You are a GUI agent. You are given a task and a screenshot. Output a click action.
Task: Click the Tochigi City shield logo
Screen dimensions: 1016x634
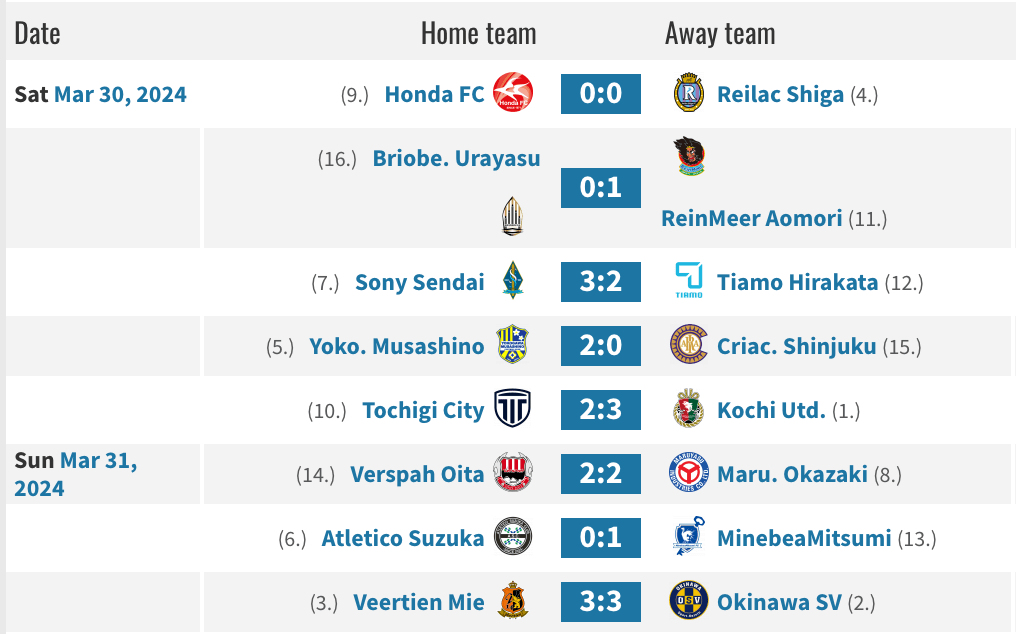point(513,409)
